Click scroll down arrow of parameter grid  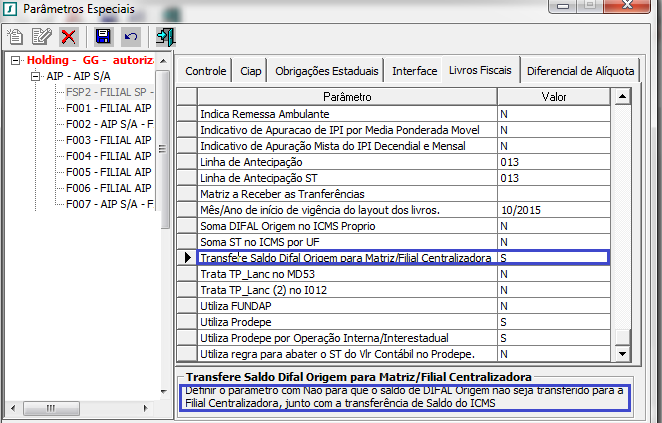point(622,354)
